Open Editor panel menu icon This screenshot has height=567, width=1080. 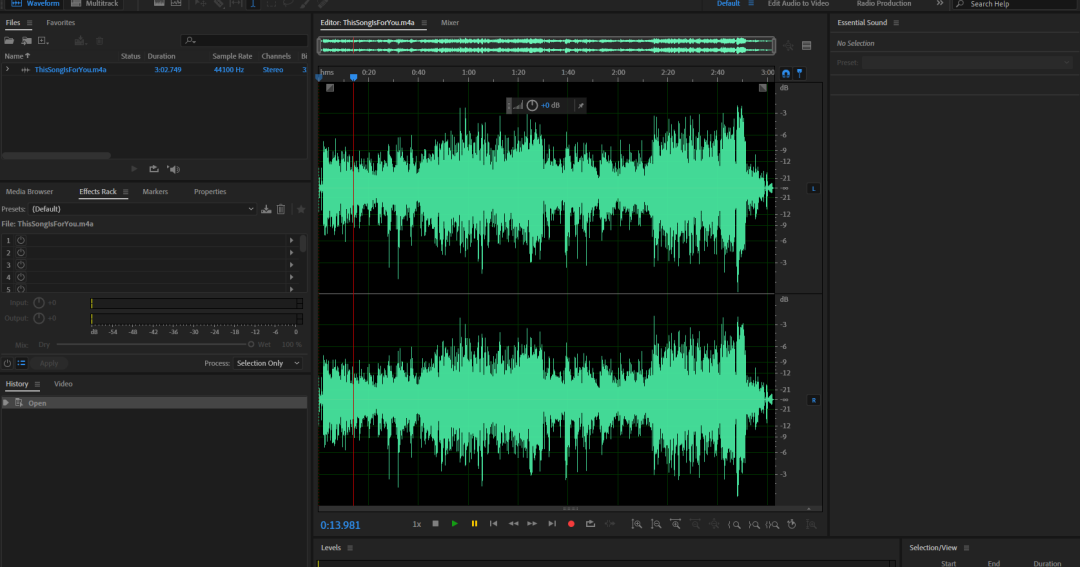click(424, 23)
